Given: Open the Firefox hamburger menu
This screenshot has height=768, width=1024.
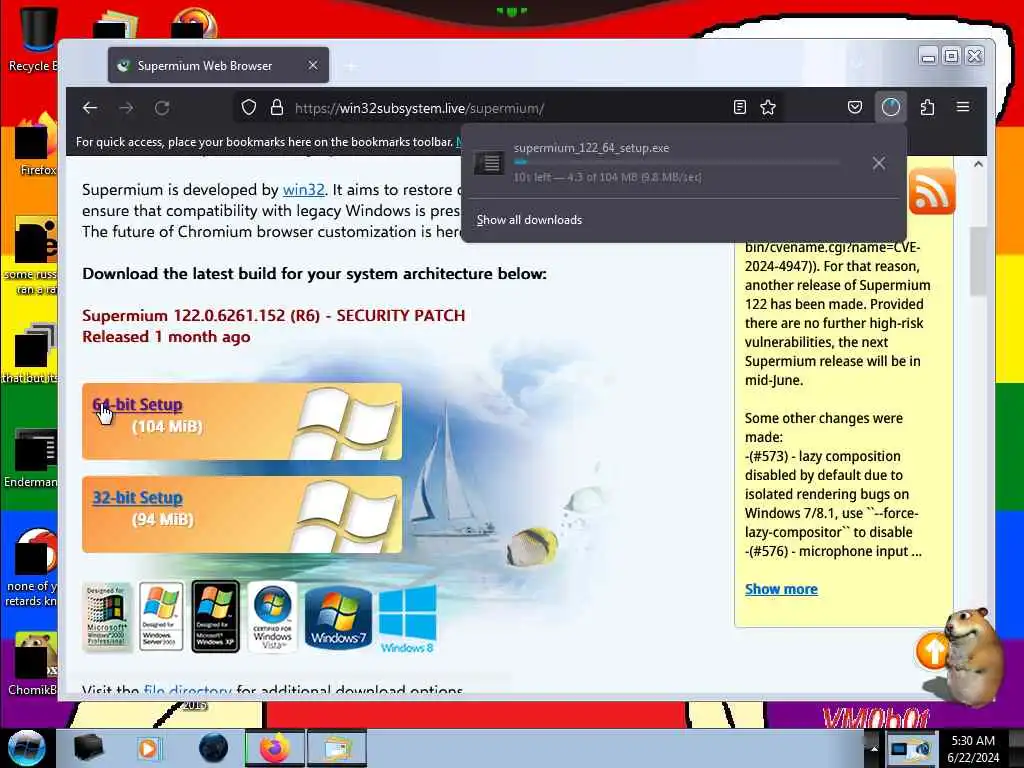Looking at the screenshot, I should (963, 107).
